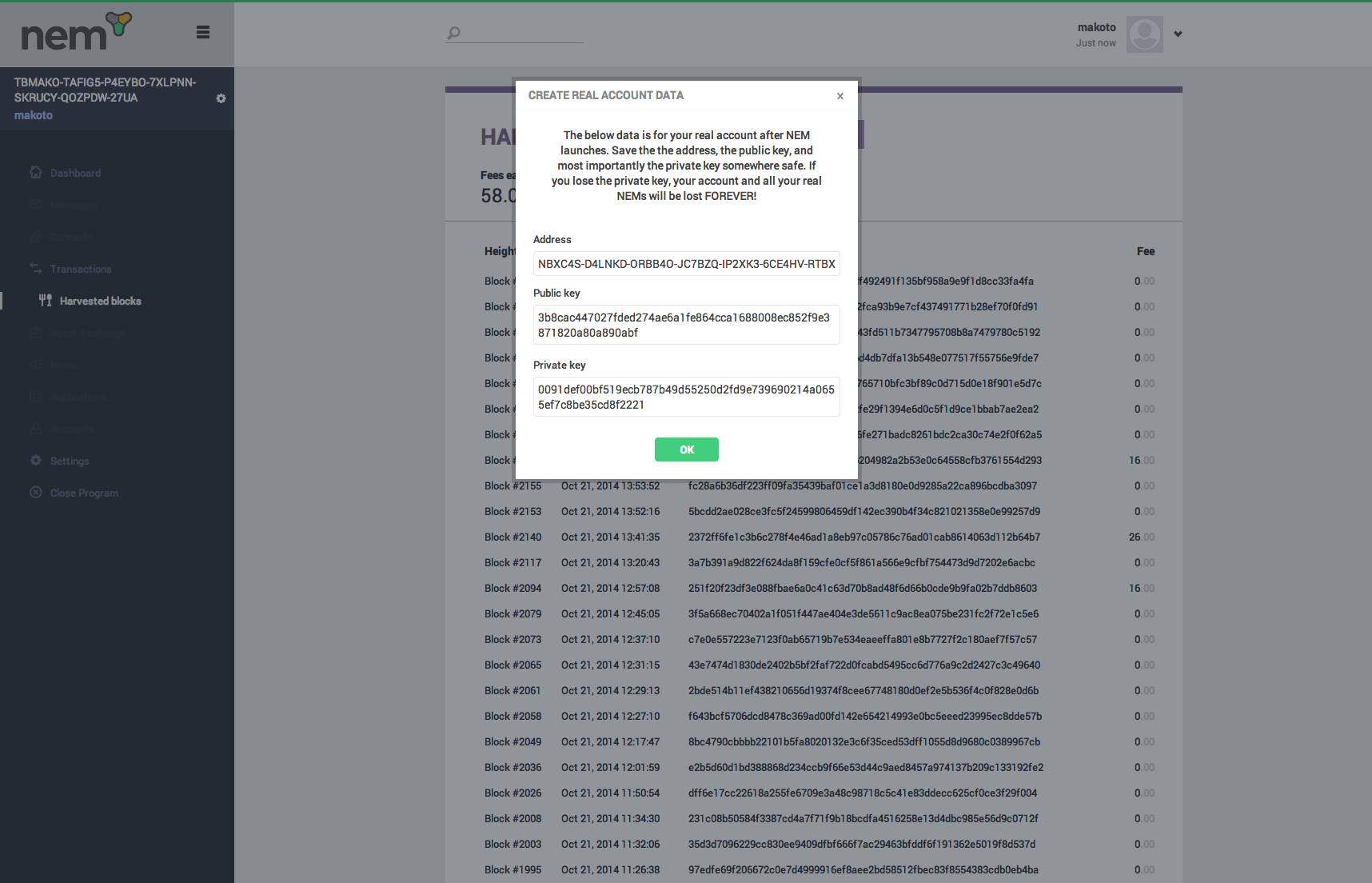1372x883 pixels.
Task: Open Transactions in the sidebar
Action: (x=81, y=269)
